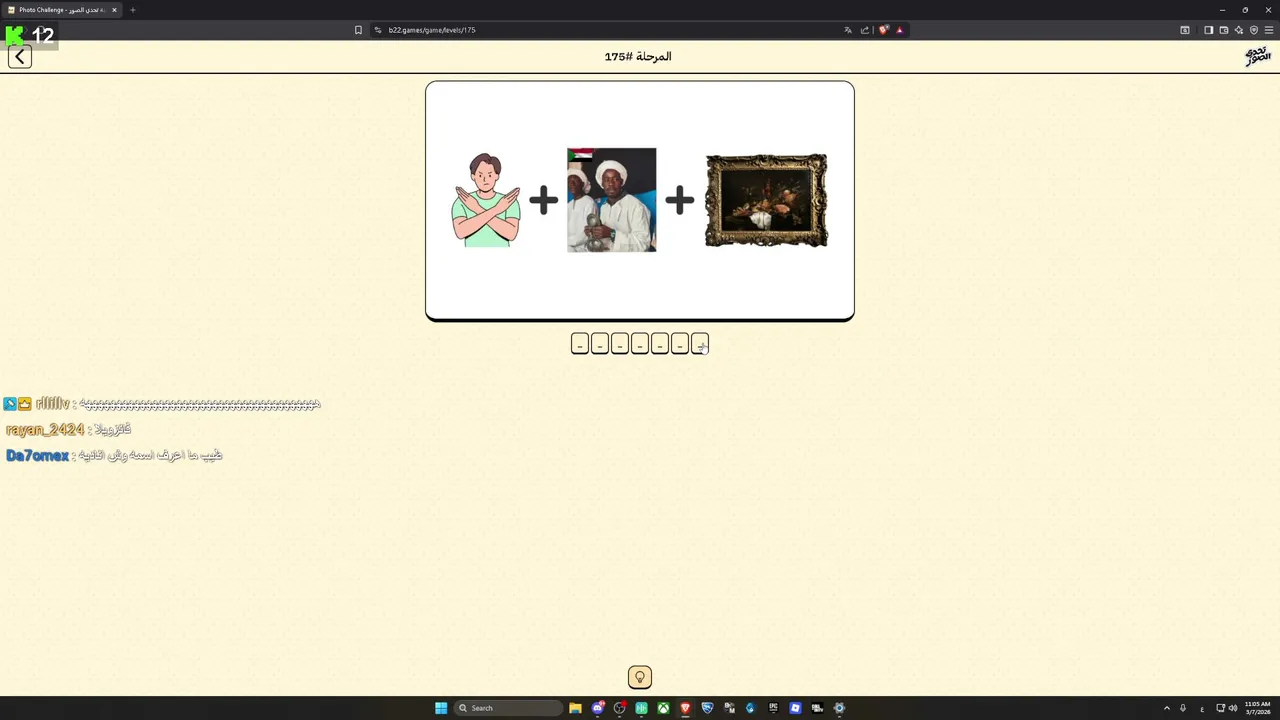Bookmark this page with the bookmark icon
Screen dimensions: 1280x720
[358, 30]
